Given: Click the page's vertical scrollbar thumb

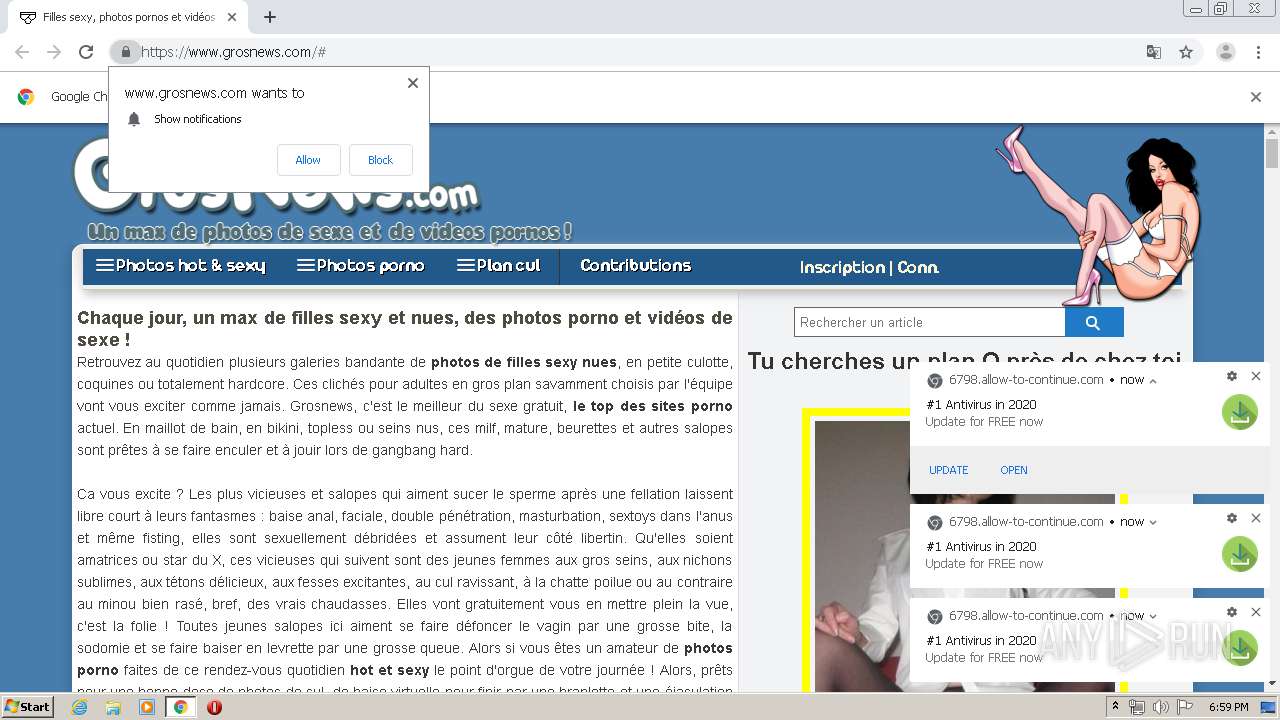Looking at the screenshot, I should point(1272,154).
